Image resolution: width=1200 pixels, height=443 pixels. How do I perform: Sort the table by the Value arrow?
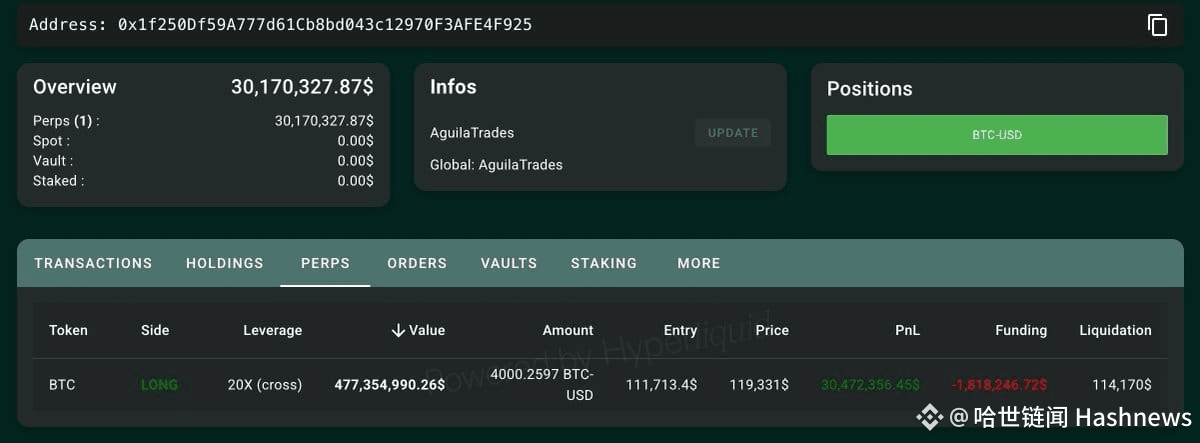pos(398,330)
